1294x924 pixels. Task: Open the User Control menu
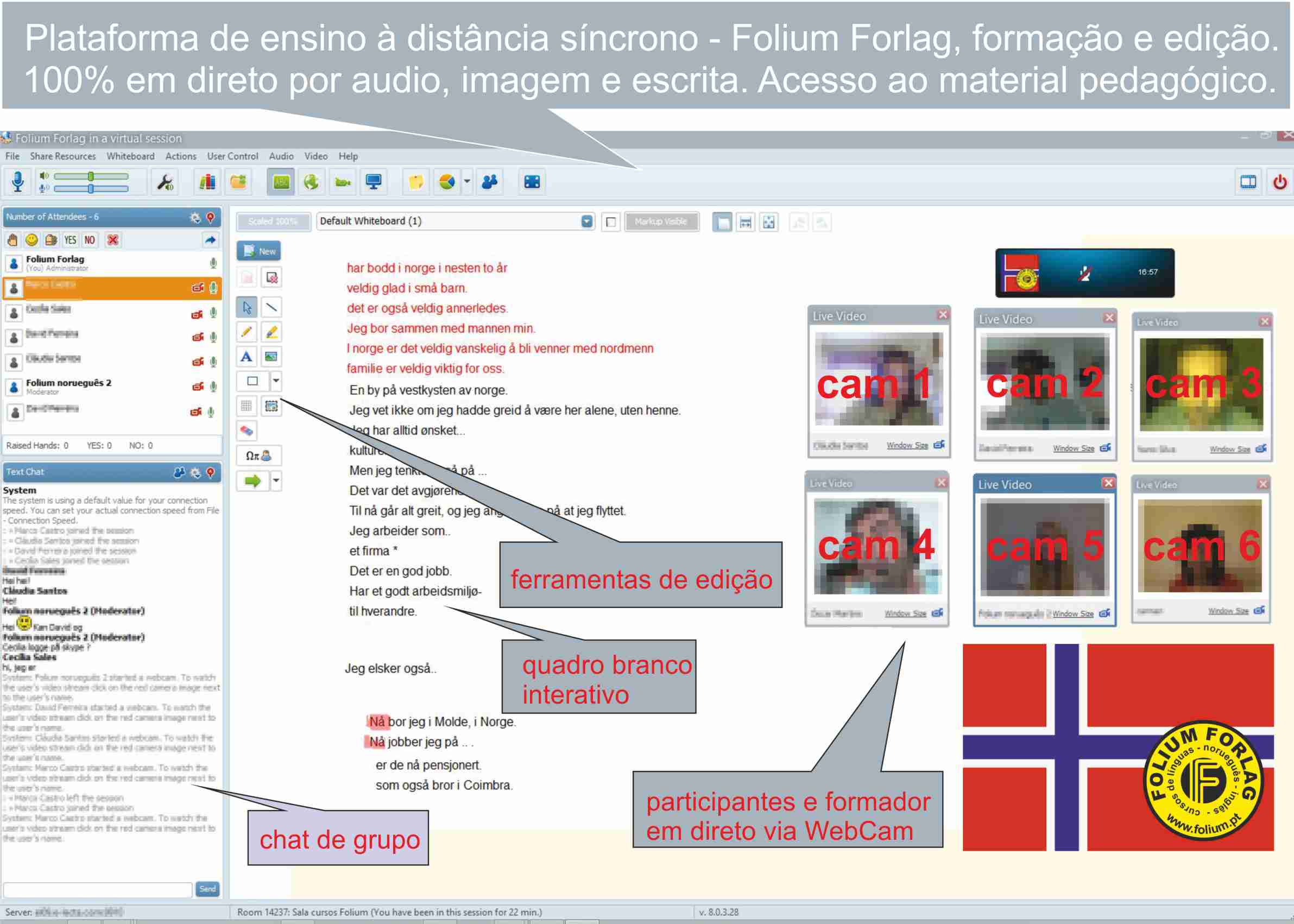click(x=232, y=156)
